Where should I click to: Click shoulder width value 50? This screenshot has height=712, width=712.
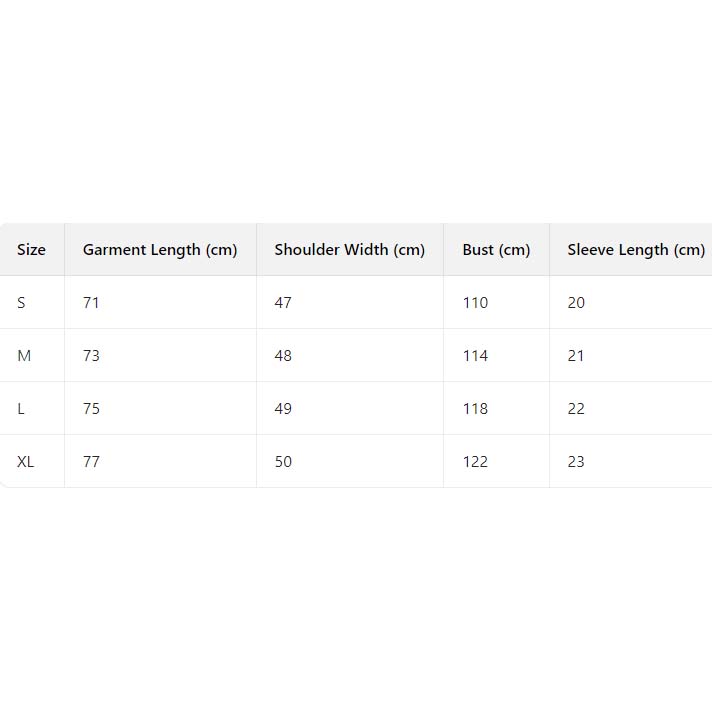click(283, 462)
